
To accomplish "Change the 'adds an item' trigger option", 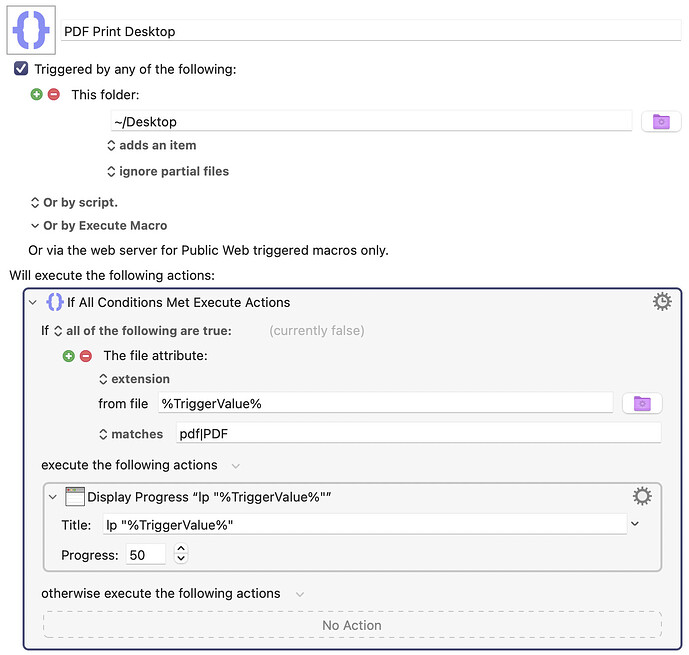I will [152, 145].
